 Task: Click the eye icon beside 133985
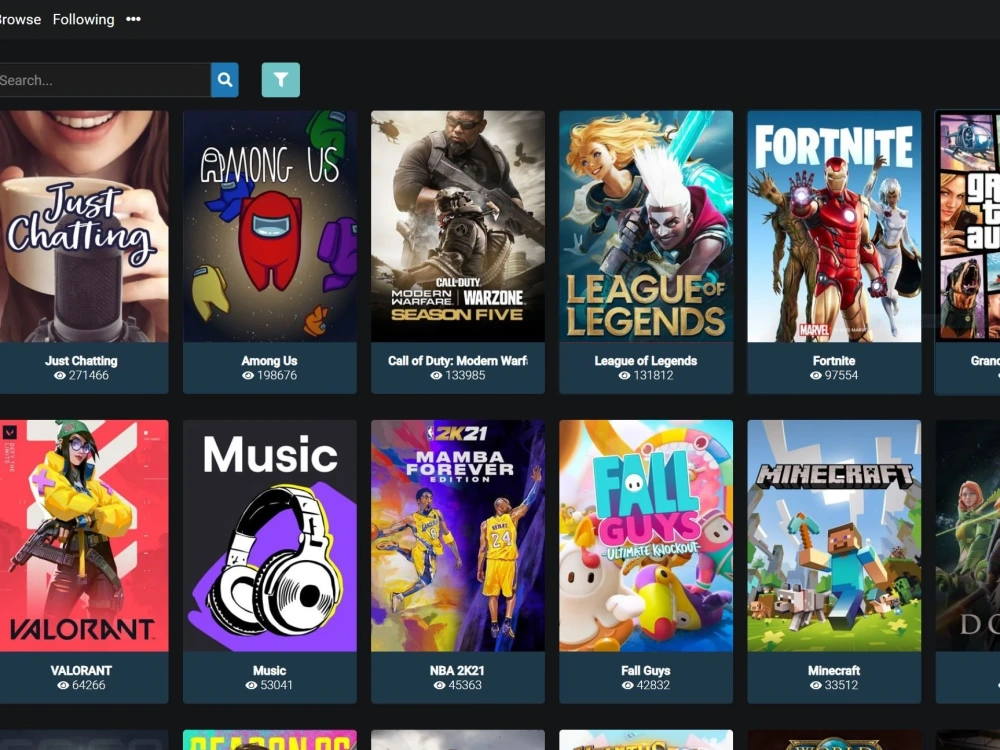coord(436,376)
